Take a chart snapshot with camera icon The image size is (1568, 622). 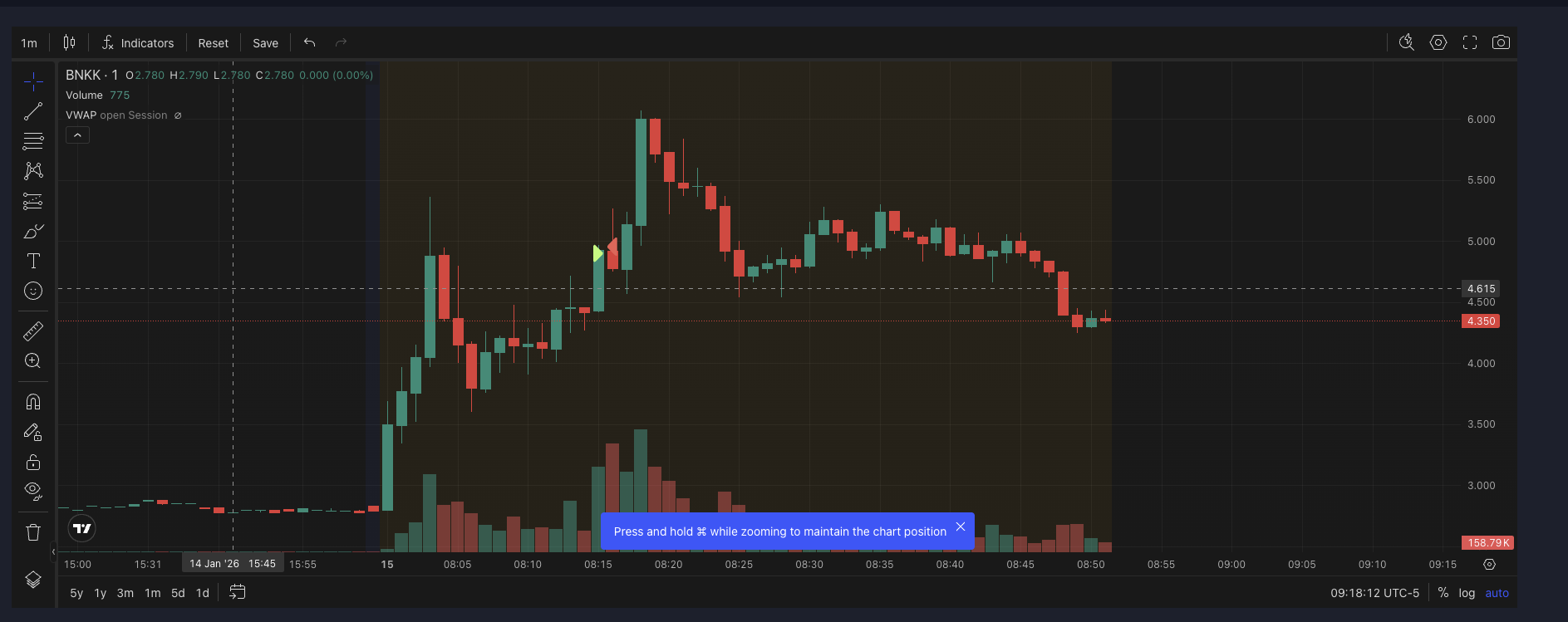[1501, 42]
